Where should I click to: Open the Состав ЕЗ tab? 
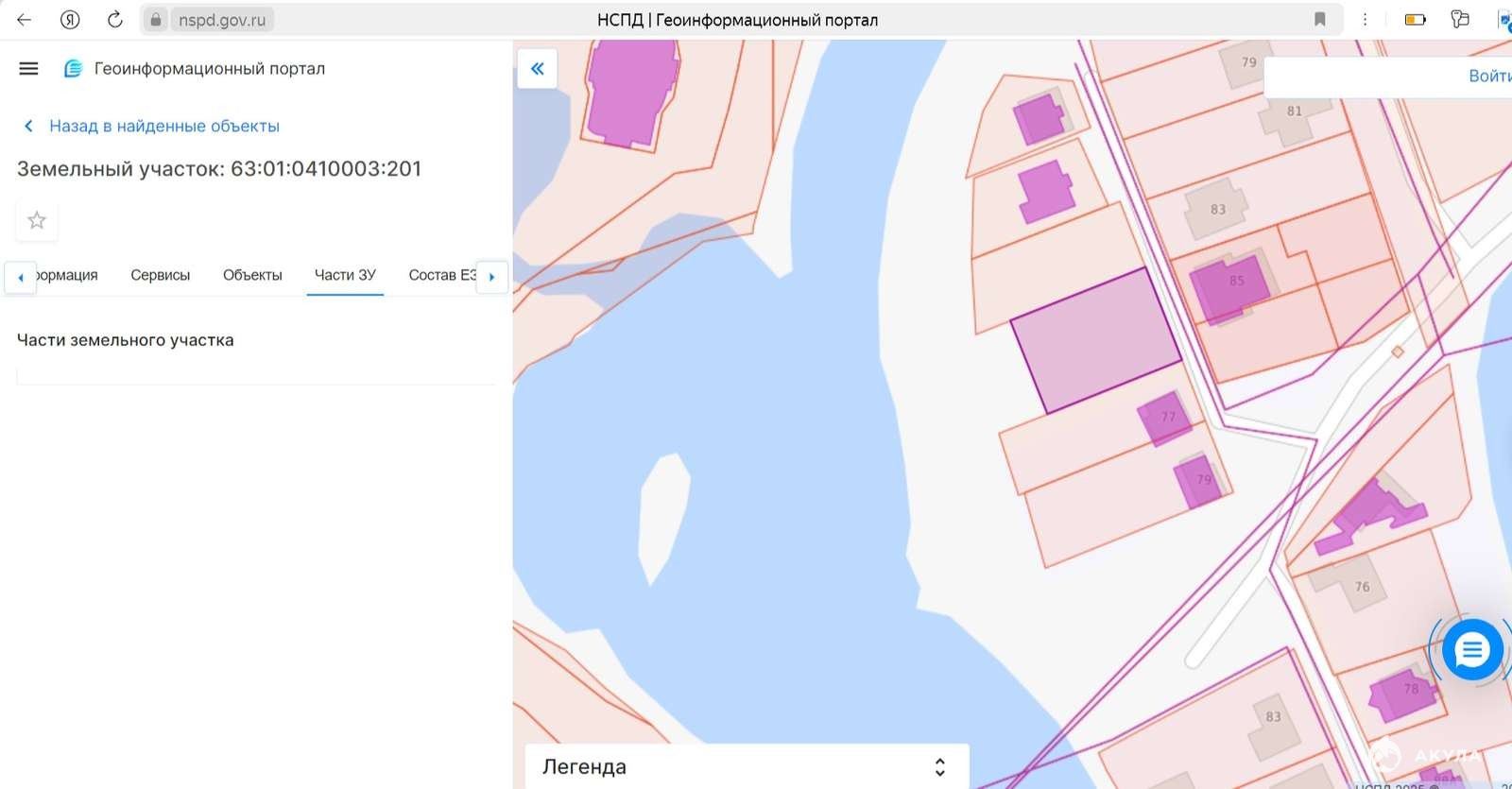click(x=441, y=275)
